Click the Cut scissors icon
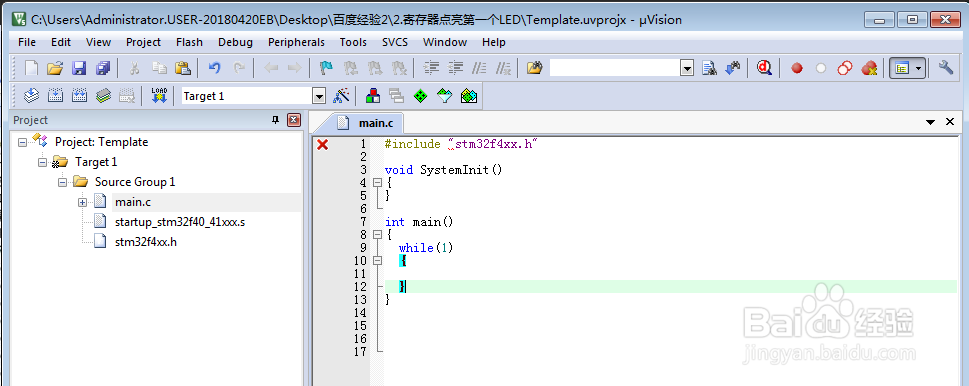 [x=134, y=68]
